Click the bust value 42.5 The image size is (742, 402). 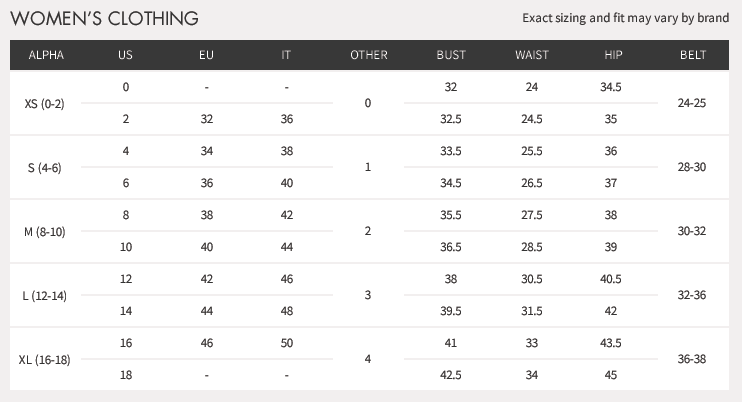pyautogui.click(x=450, y=375)
